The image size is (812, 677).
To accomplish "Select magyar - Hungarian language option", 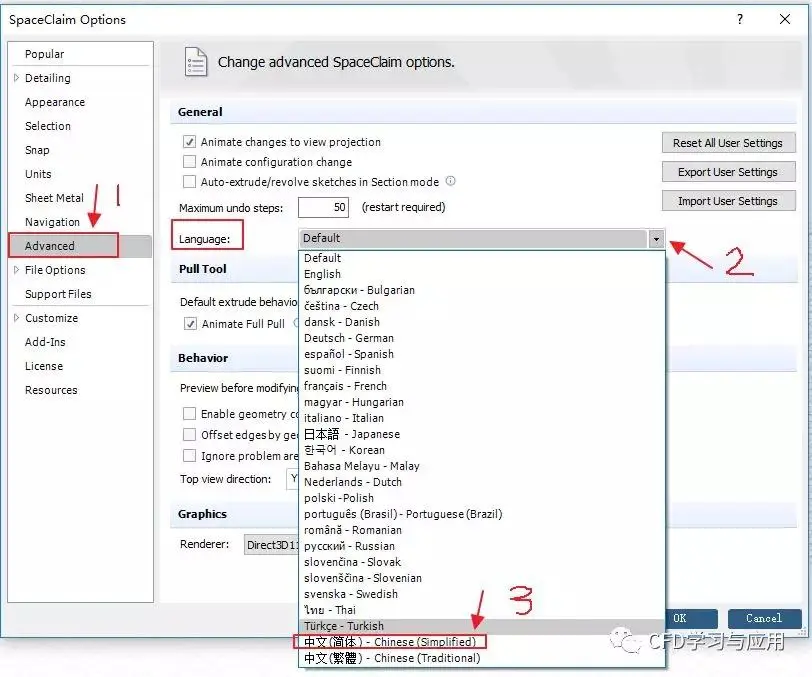I will [482, 402].
